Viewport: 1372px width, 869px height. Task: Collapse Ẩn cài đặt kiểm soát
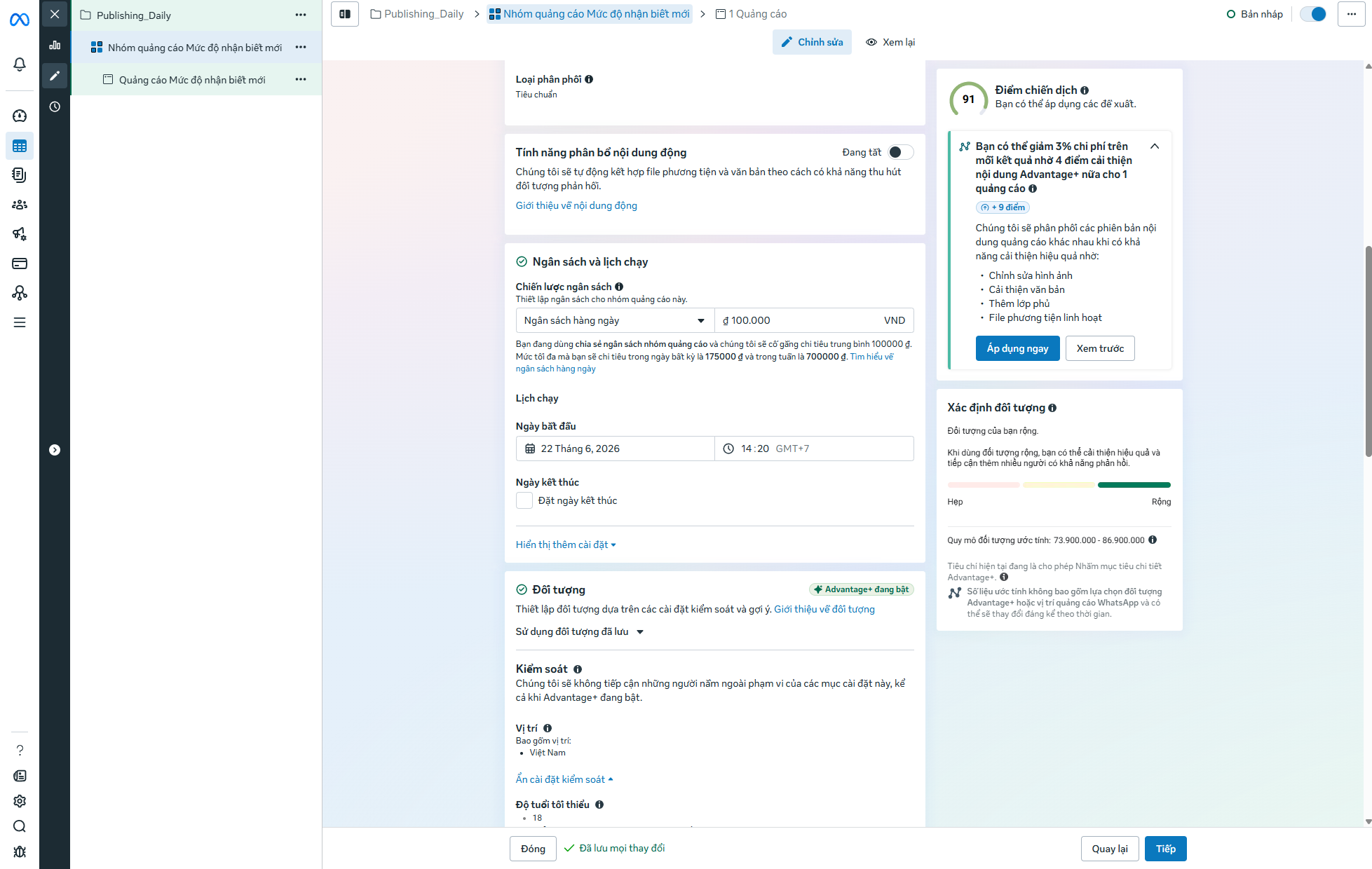(x=564, y=779)
